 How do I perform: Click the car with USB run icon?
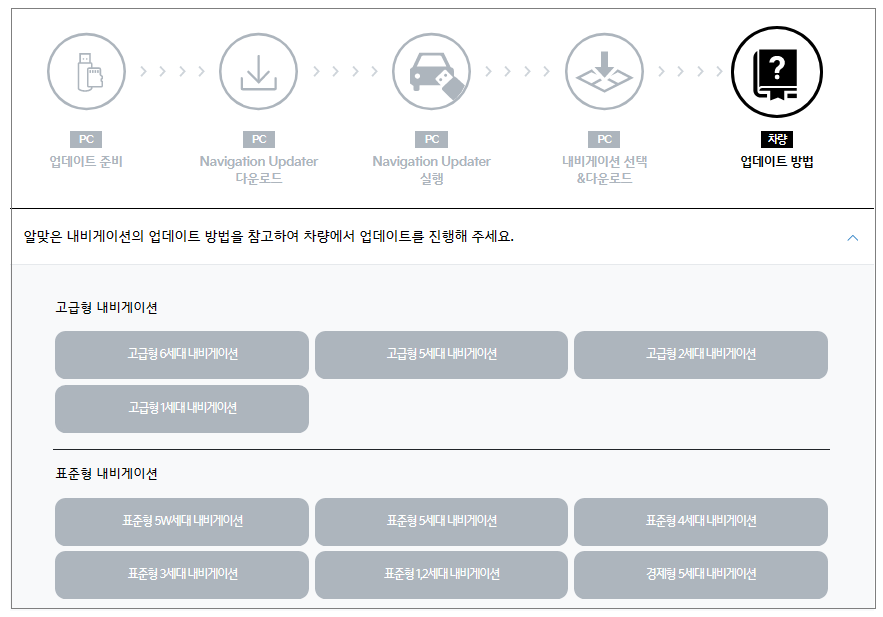431,71
